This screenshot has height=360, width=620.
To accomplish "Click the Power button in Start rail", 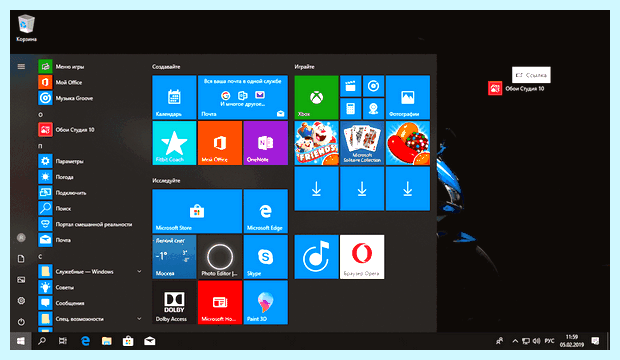I will click(x=21, y=322).
